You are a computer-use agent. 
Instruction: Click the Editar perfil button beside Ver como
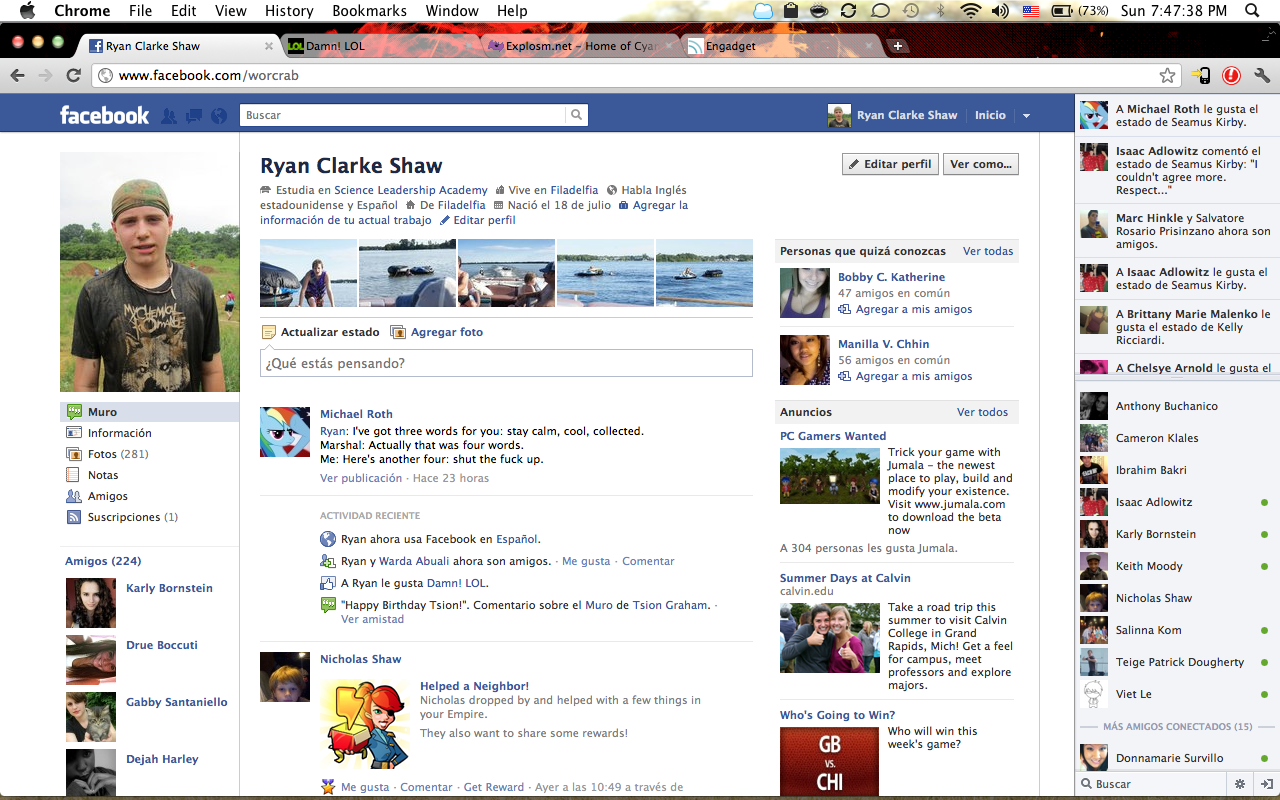click(890, 164)
